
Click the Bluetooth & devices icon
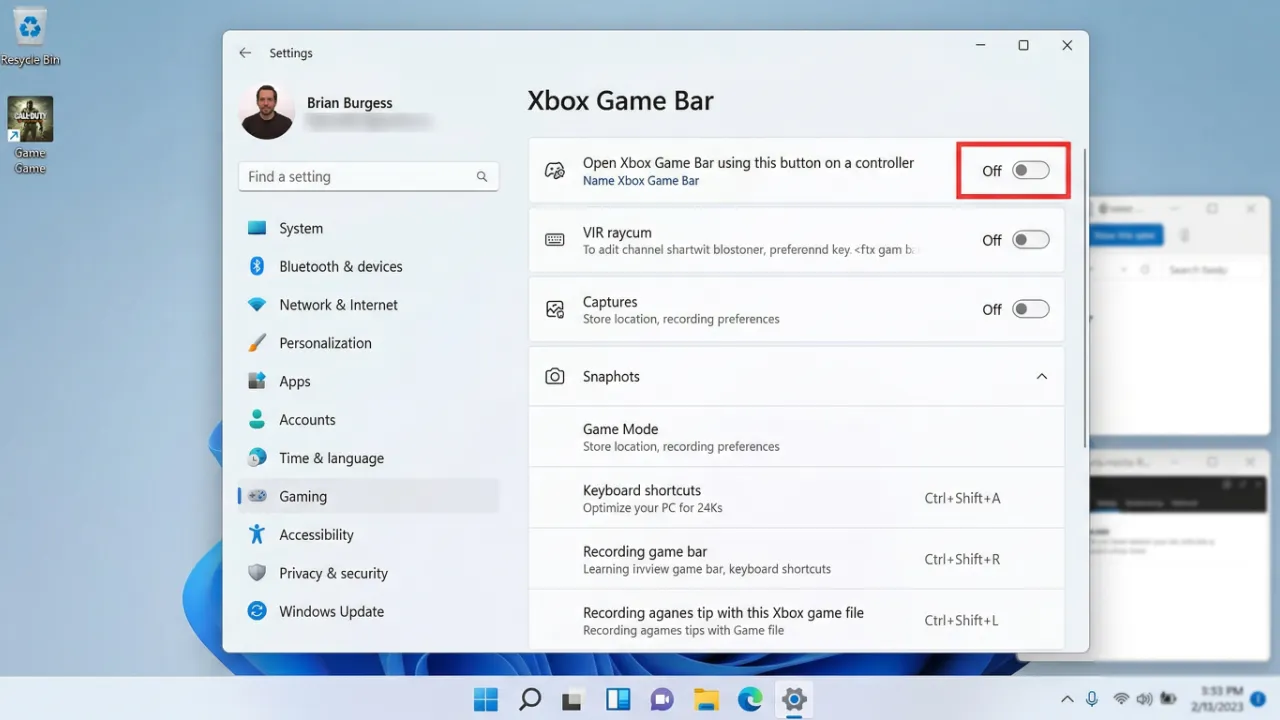[257, 266]
